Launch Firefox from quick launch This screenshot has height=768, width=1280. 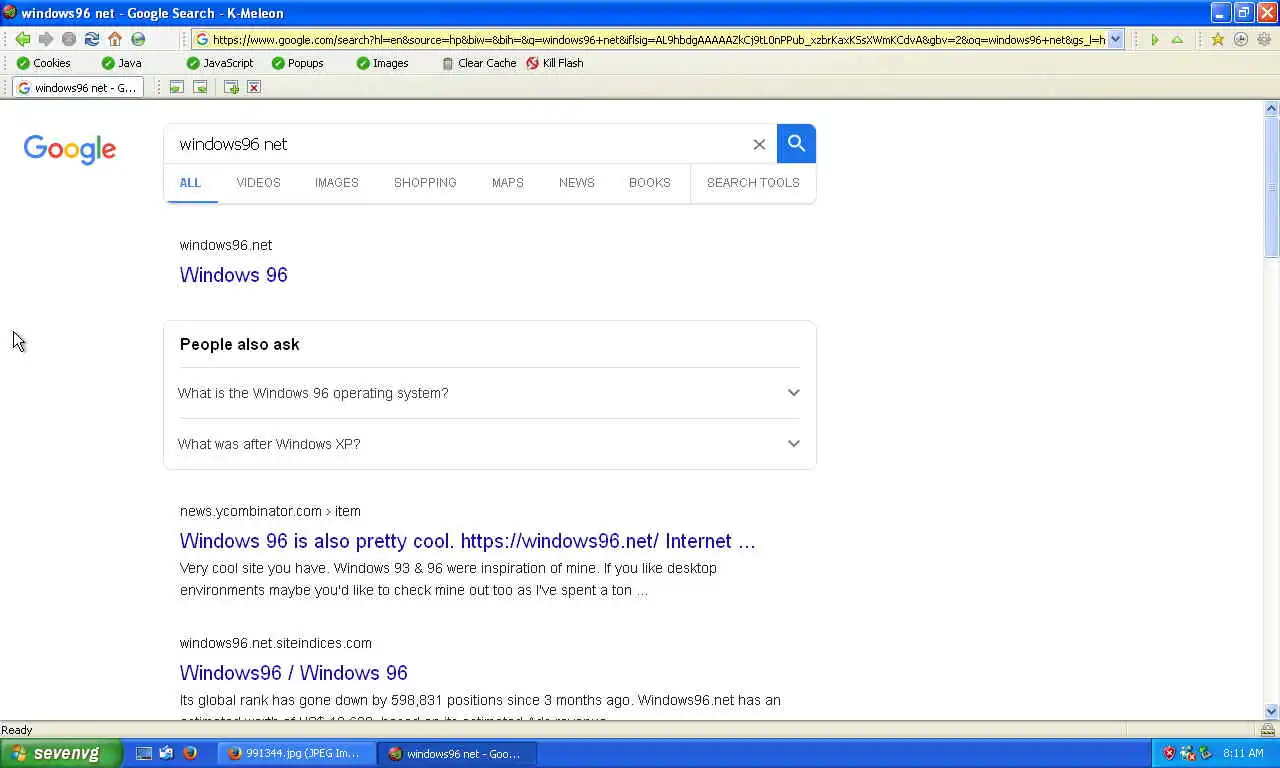coord(190,753)
